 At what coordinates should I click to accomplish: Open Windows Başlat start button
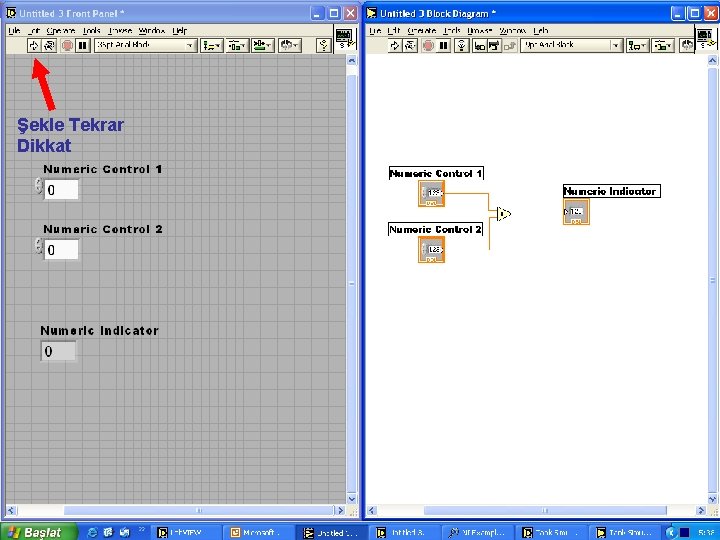(38, 532)
